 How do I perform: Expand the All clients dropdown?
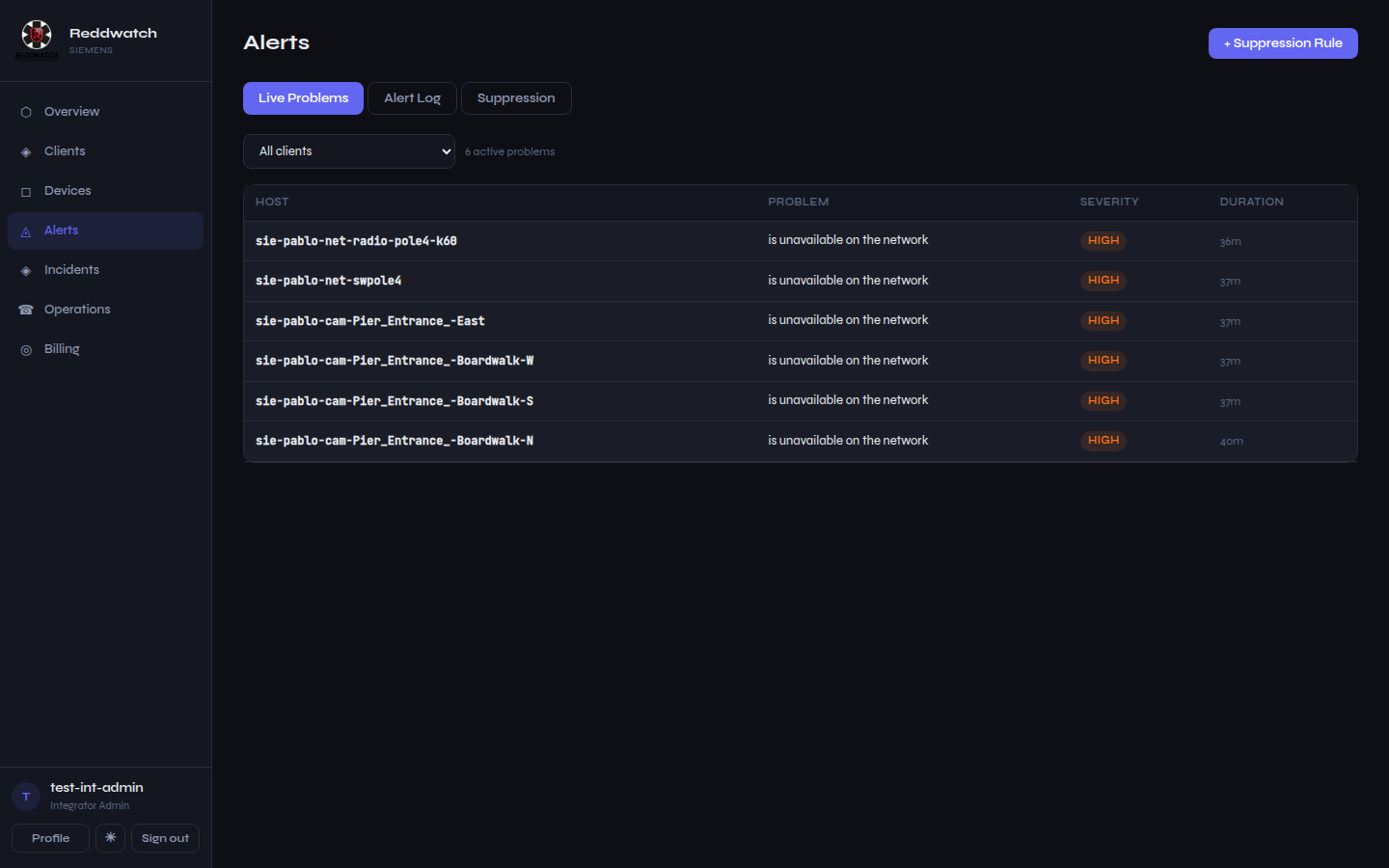[x=349, y=151]
